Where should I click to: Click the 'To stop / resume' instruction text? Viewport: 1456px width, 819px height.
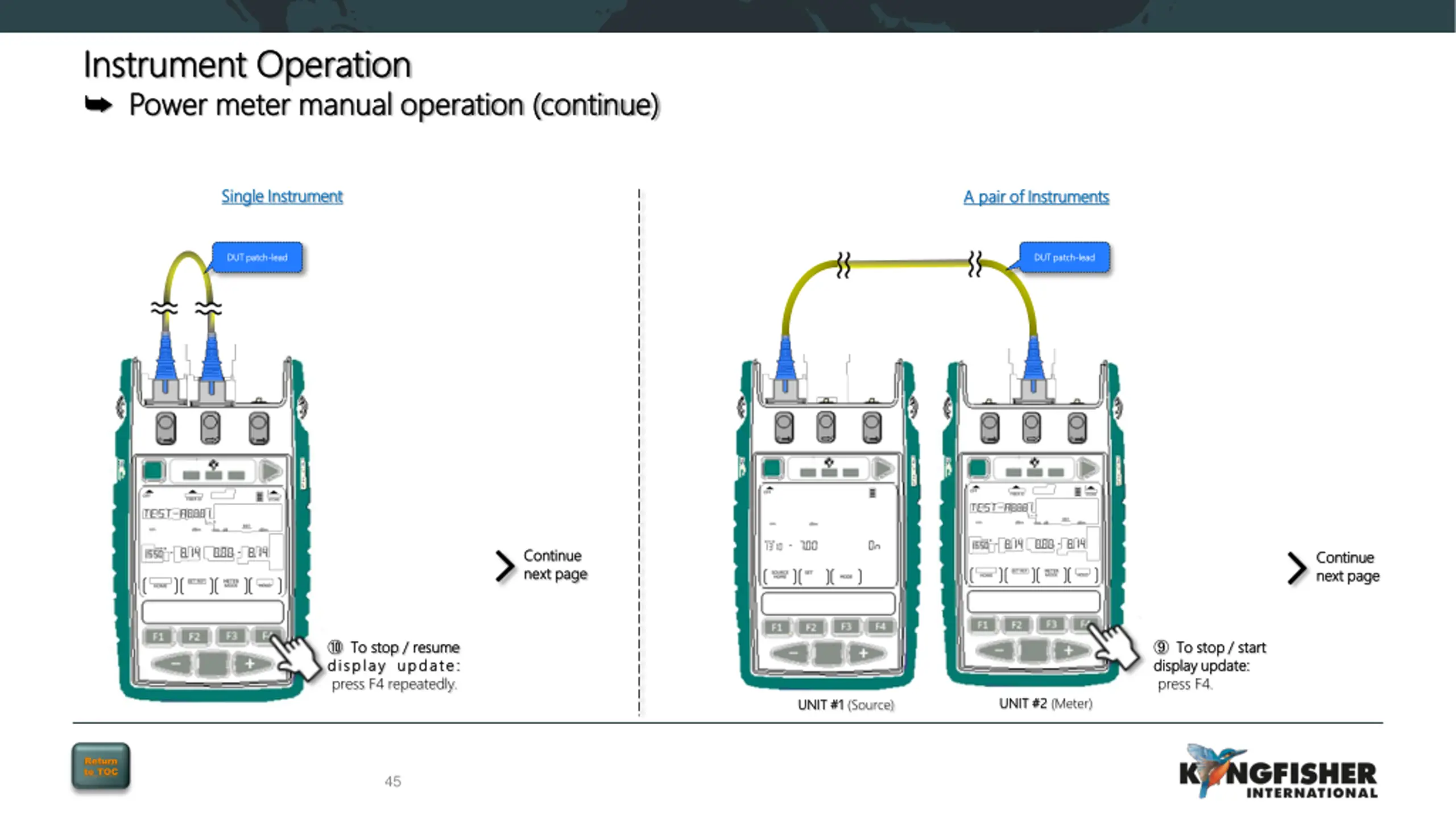(405, 647)
